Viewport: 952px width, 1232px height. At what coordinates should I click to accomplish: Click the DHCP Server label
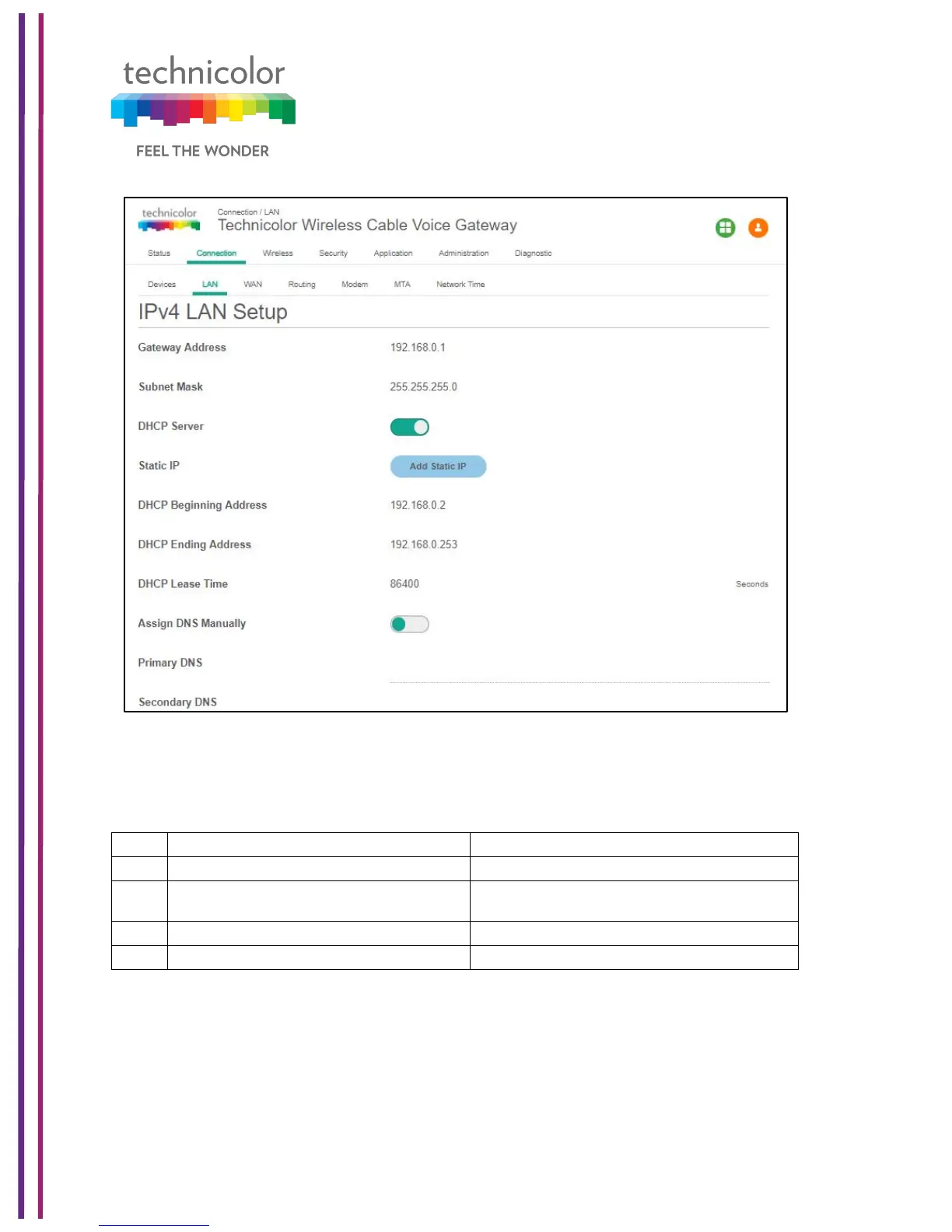tap(171, 426)
